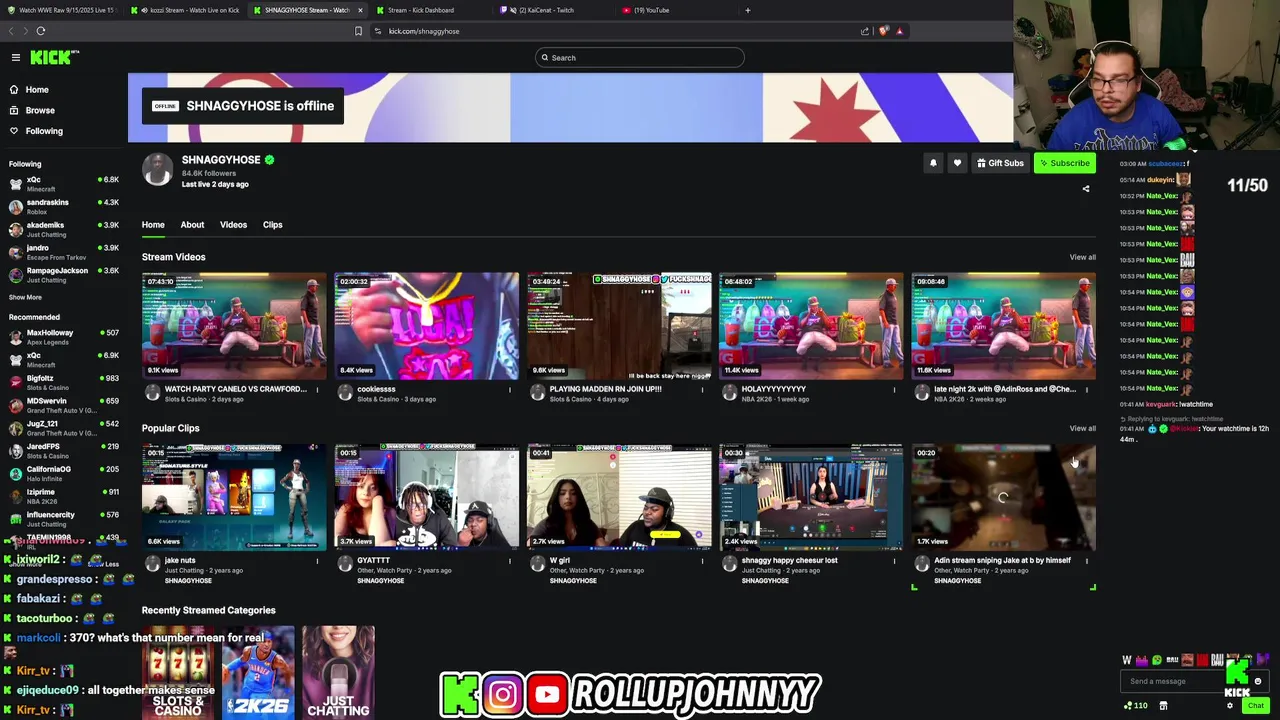Viewport: 1280px width, 720px height.
Task: Click the share icon below Subscribe
Action: [x=1086, y=188]
